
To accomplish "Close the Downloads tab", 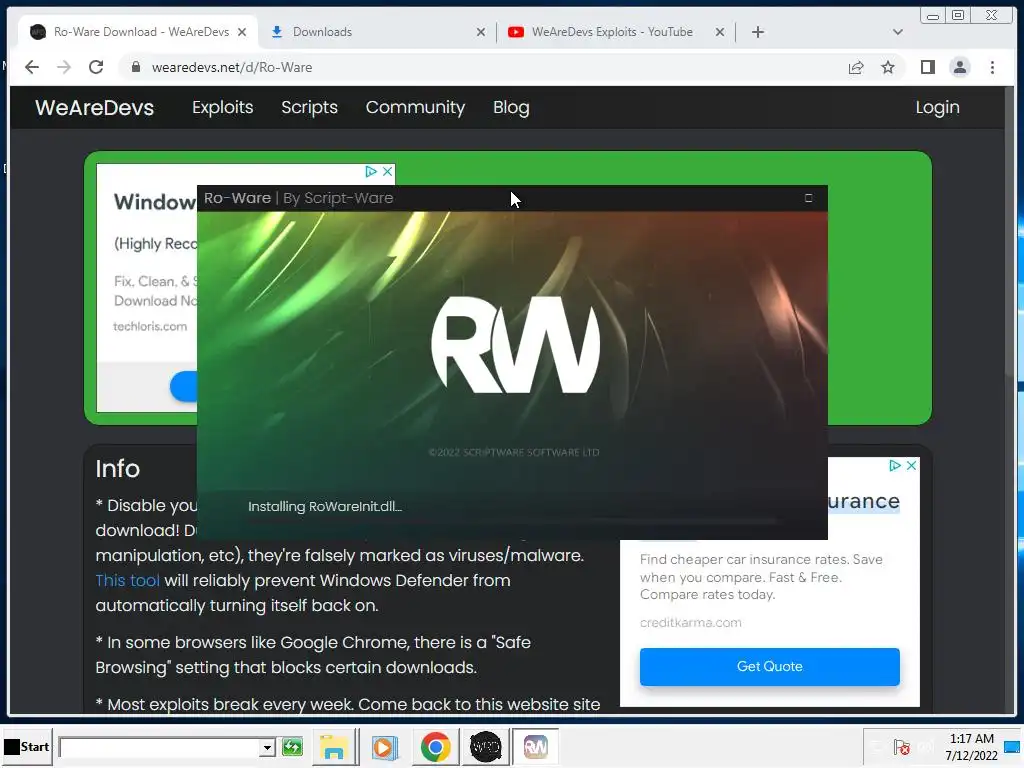I will tap(481, 32).
